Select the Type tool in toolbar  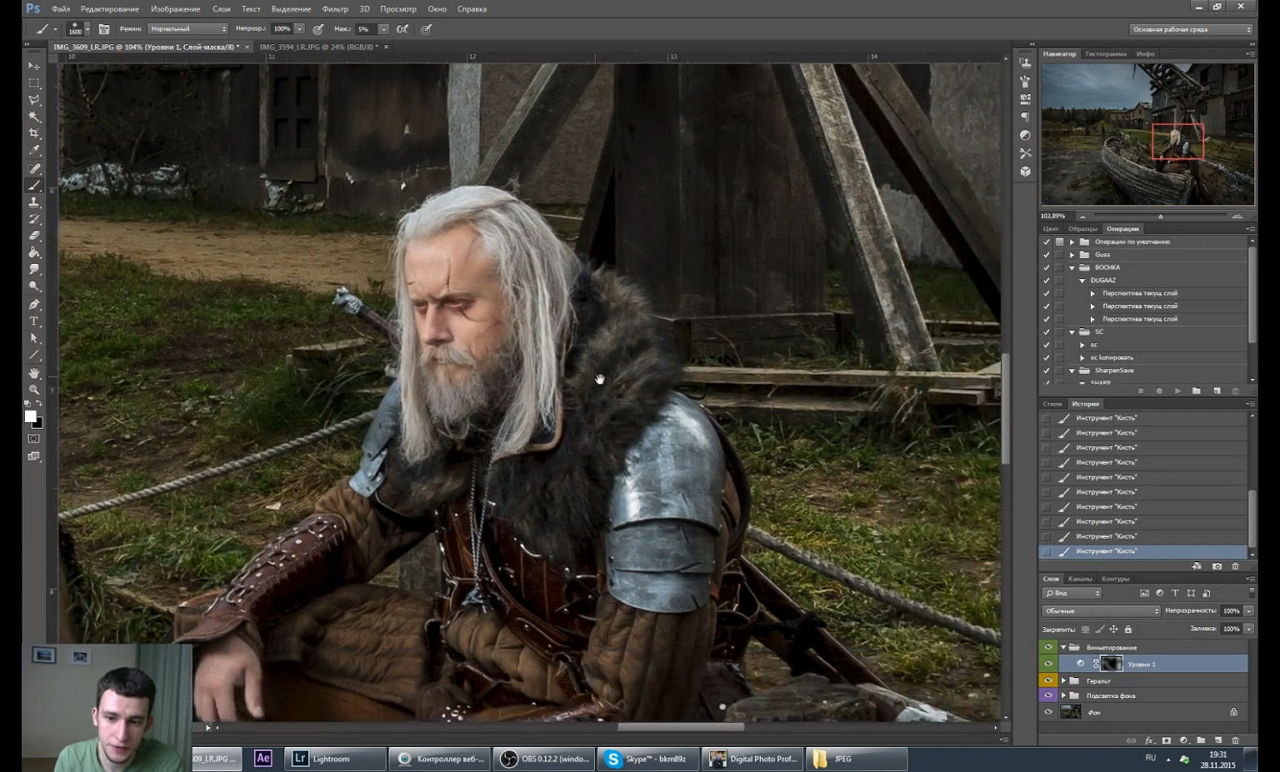pos(34,321)
